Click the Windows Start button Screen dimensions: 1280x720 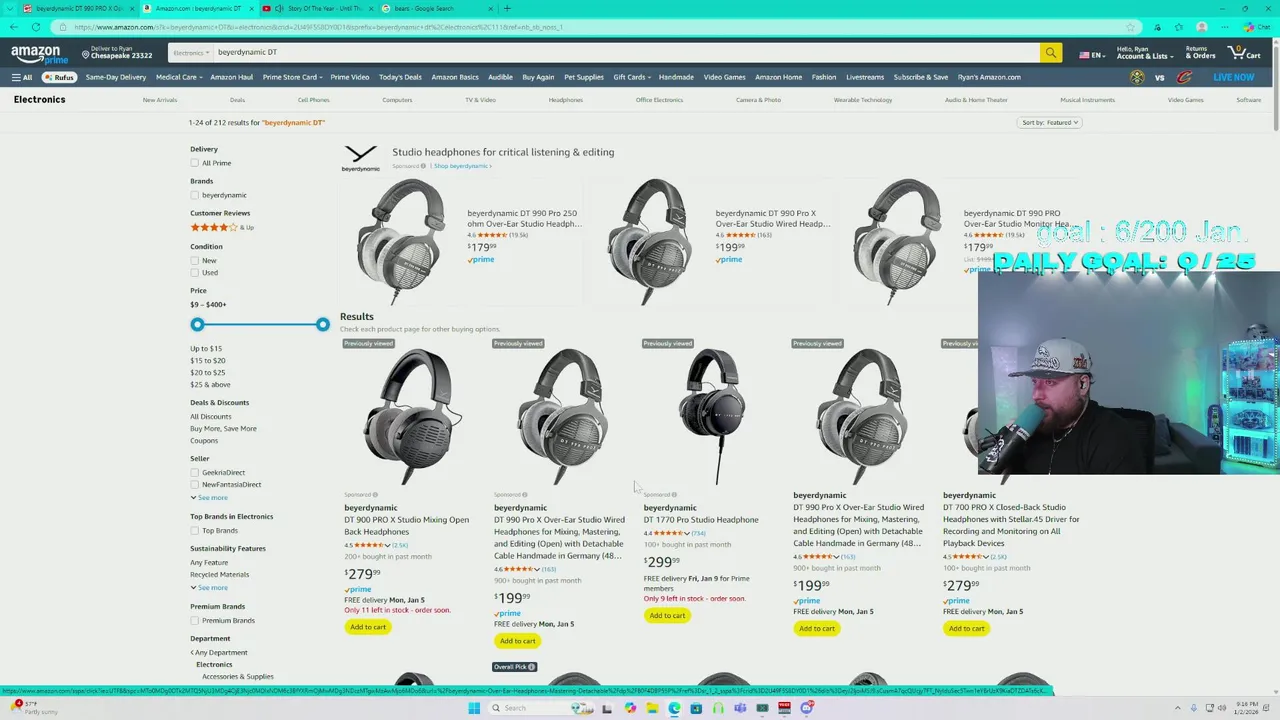tap(474, 708)
